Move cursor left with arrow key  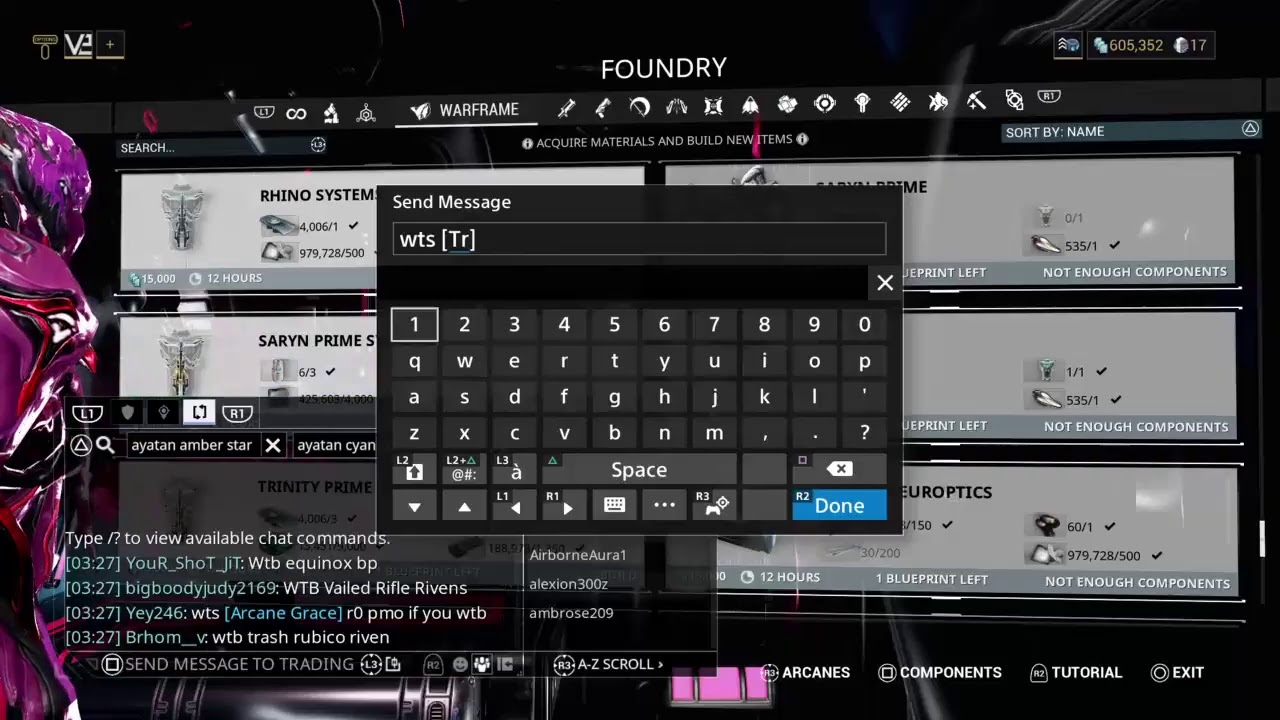click(514, 506)
